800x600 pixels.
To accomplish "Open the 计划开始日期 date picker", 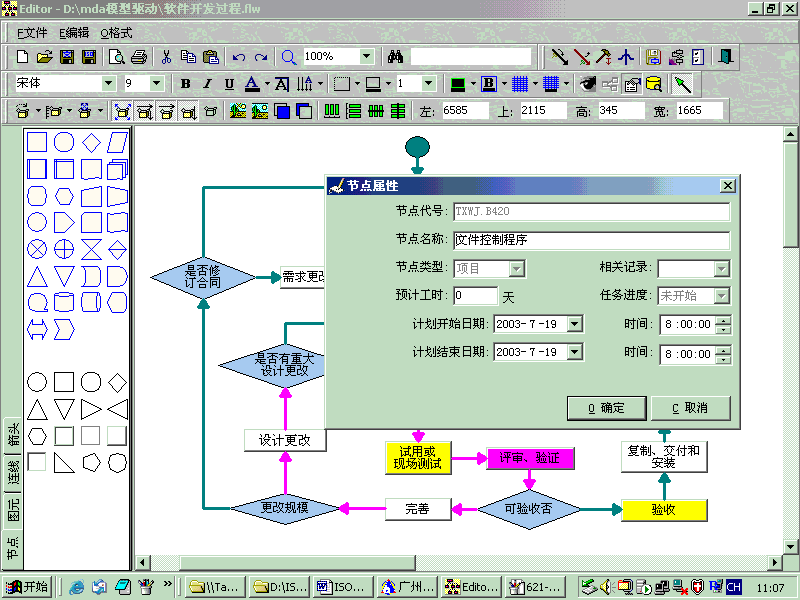I will pos(574,323).
